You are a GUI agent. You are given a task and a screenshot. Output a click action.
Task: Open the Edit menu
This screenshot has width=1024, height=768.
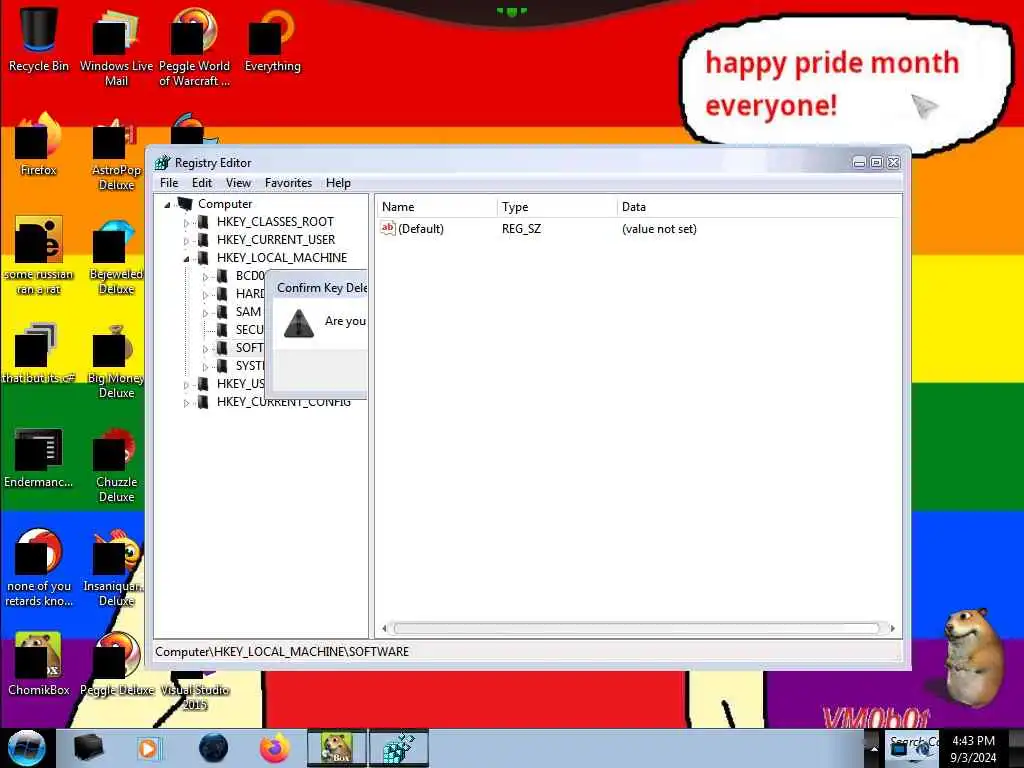click(202, 183)
